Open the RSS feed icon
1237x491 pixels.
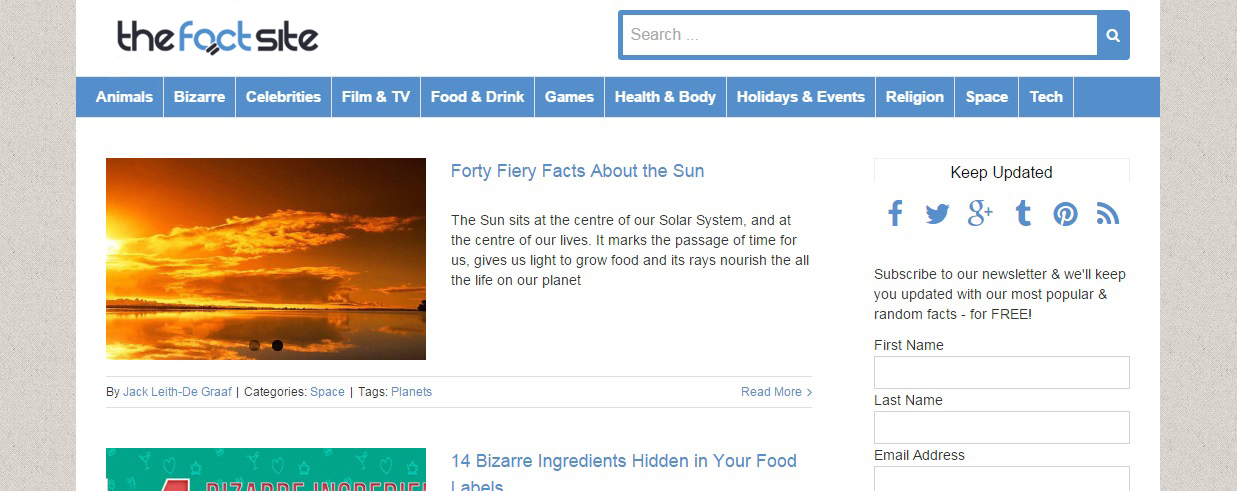(1108, 213)
